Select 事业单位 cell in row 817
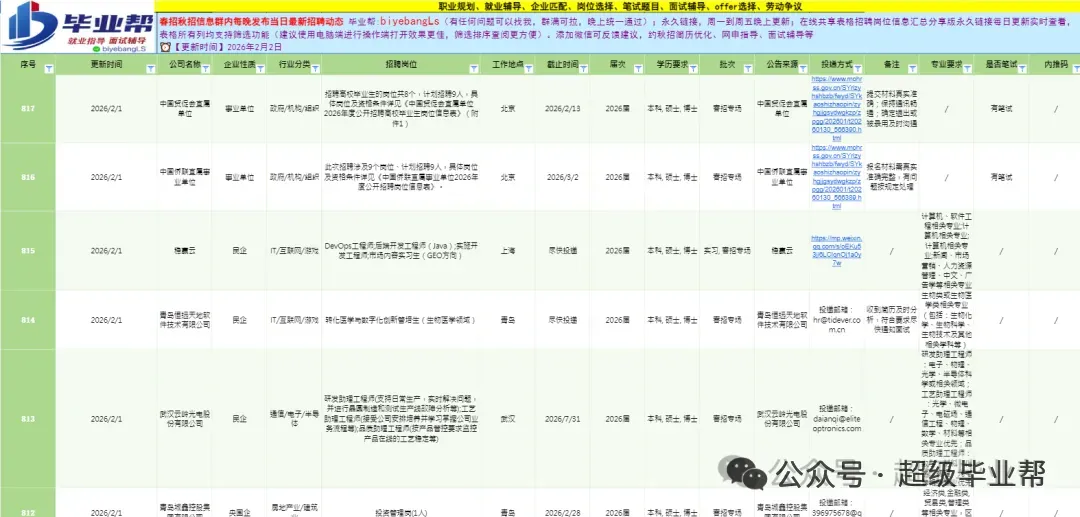 click(239, 108)
